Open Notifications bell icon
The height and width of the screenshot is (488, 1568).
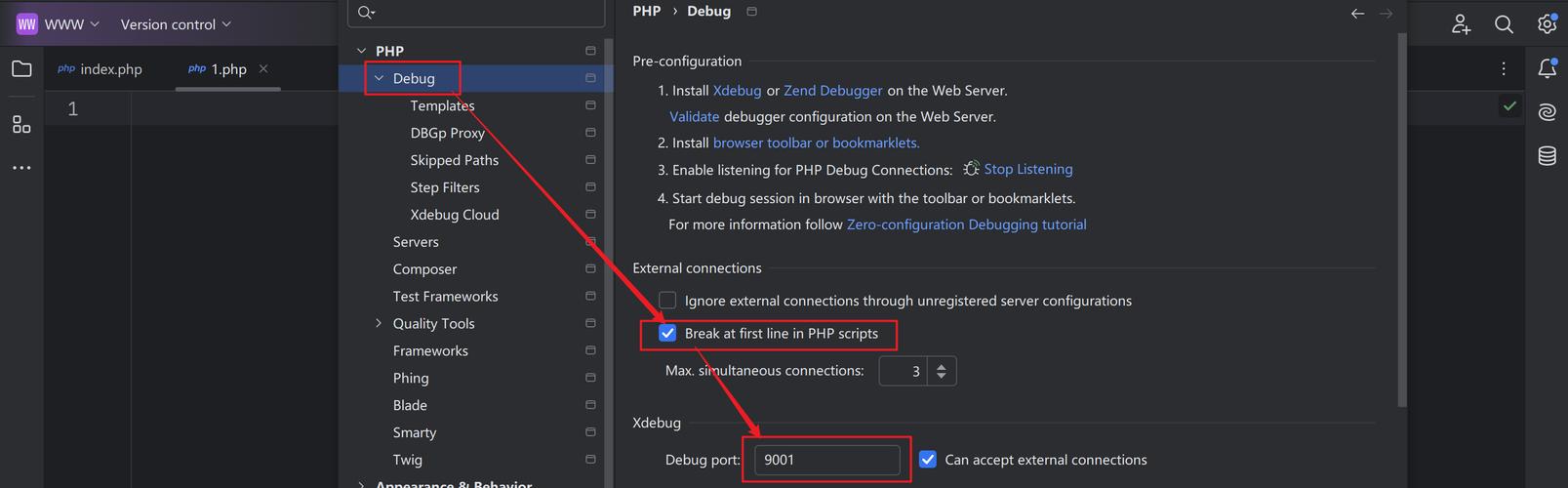click(x=1548, y=68)
